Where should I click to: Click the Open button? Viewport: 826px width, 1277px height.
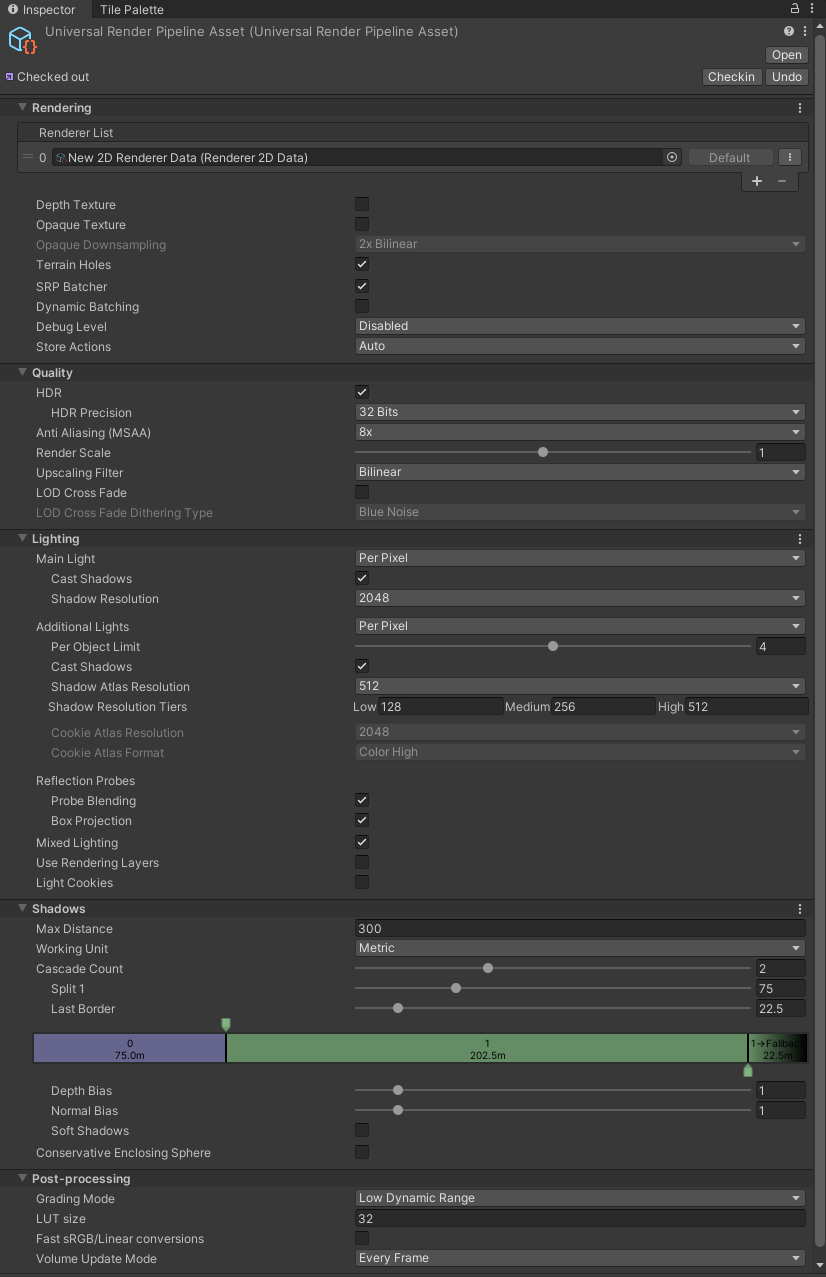[x=786, y=55]
